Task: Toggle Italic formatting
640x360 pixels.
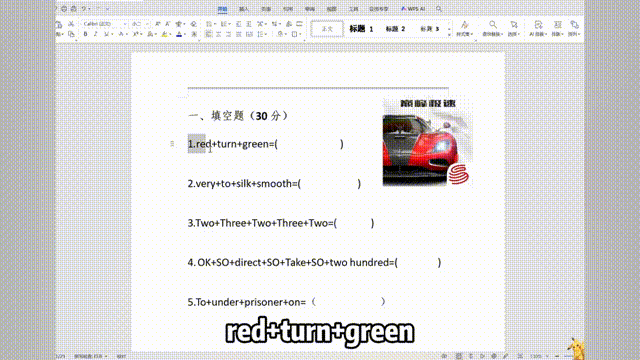Action: click(96, 34)
